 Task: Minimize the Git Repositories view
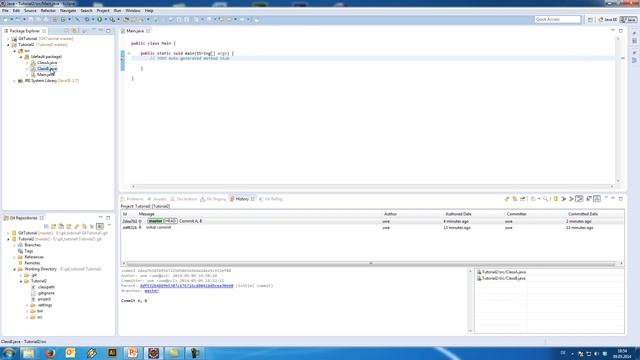[x=100, y=218]
